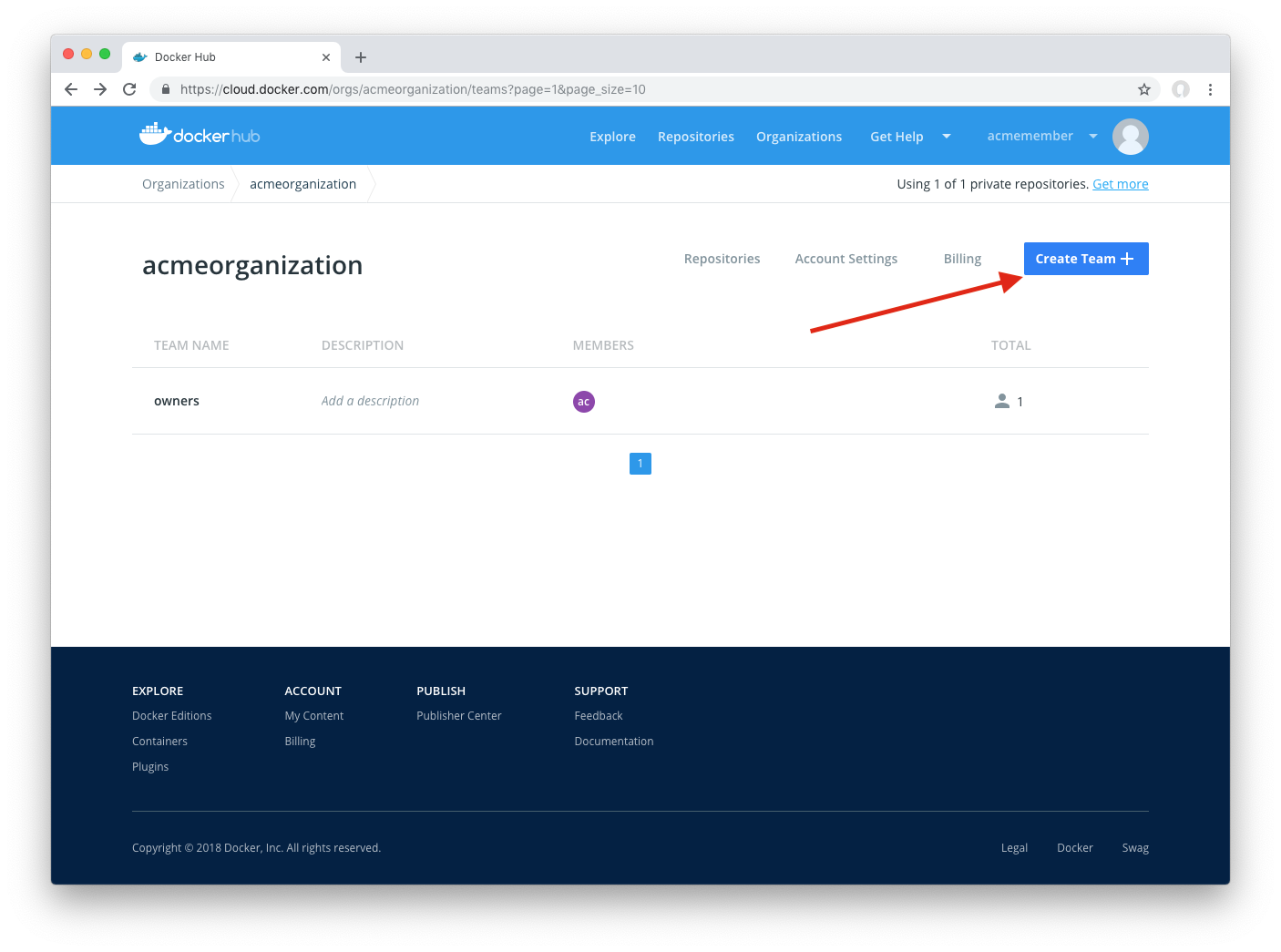Viewport: 1281px width, 952px height.
Task: Close the Docker Hub tab
Action: [326, 57]
